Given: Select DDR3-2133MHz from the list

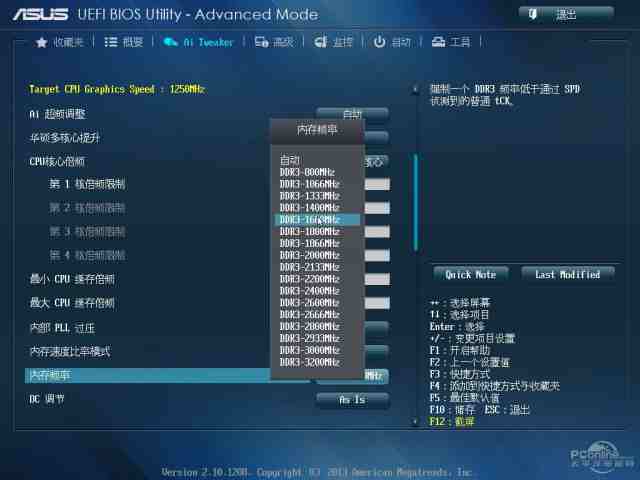Looking at the screenshot, I should tap(310, 267).
